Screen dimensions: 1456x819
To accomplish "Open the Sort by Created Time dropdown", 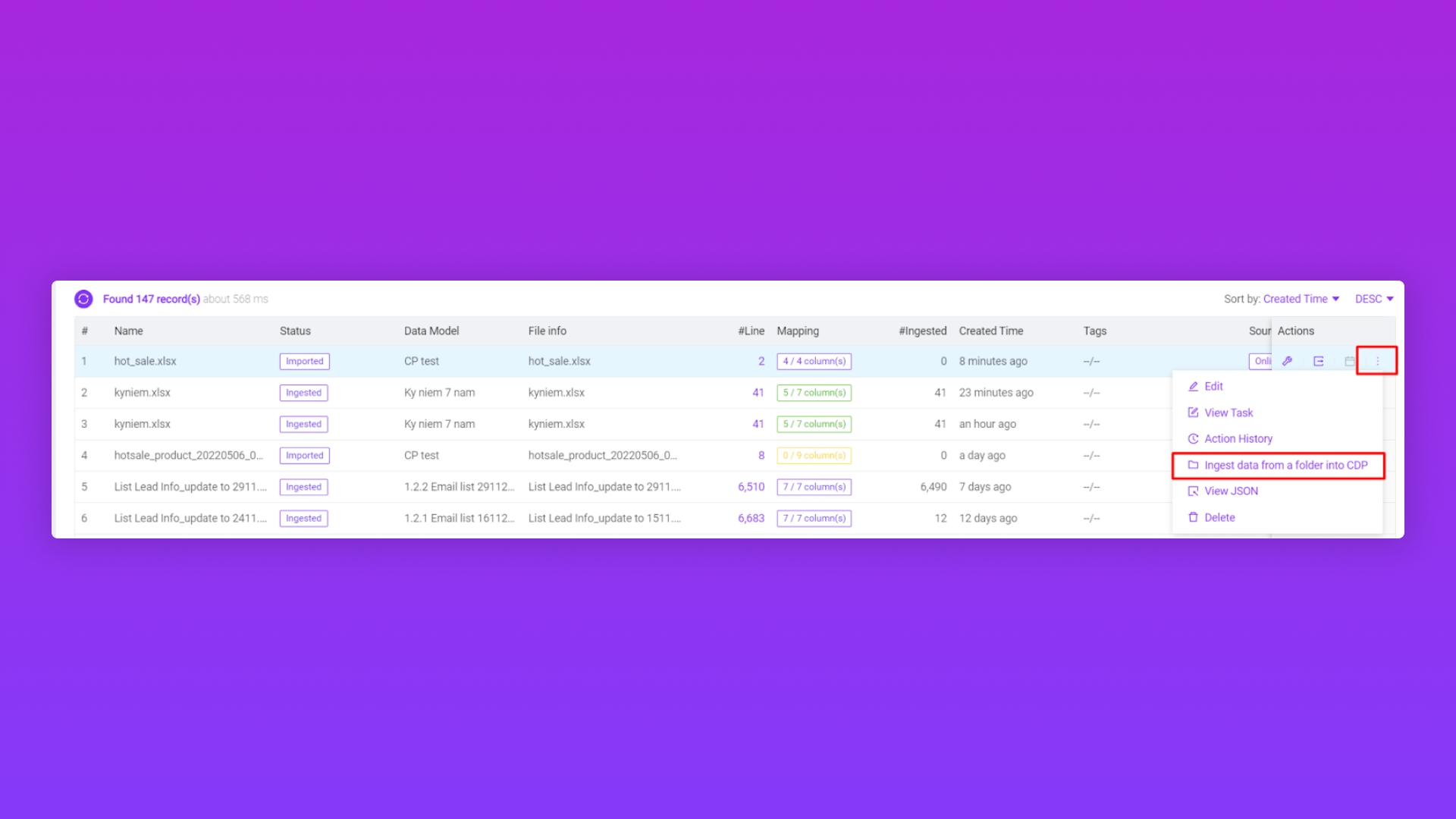I will [1301, 299].
